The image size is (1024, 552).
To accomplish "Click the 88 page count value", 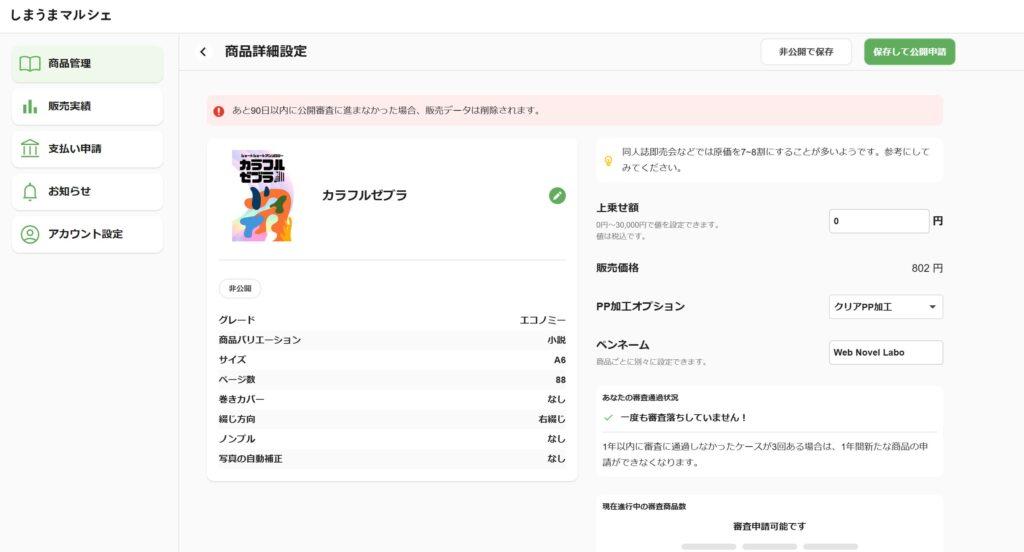I will [560, 380].
